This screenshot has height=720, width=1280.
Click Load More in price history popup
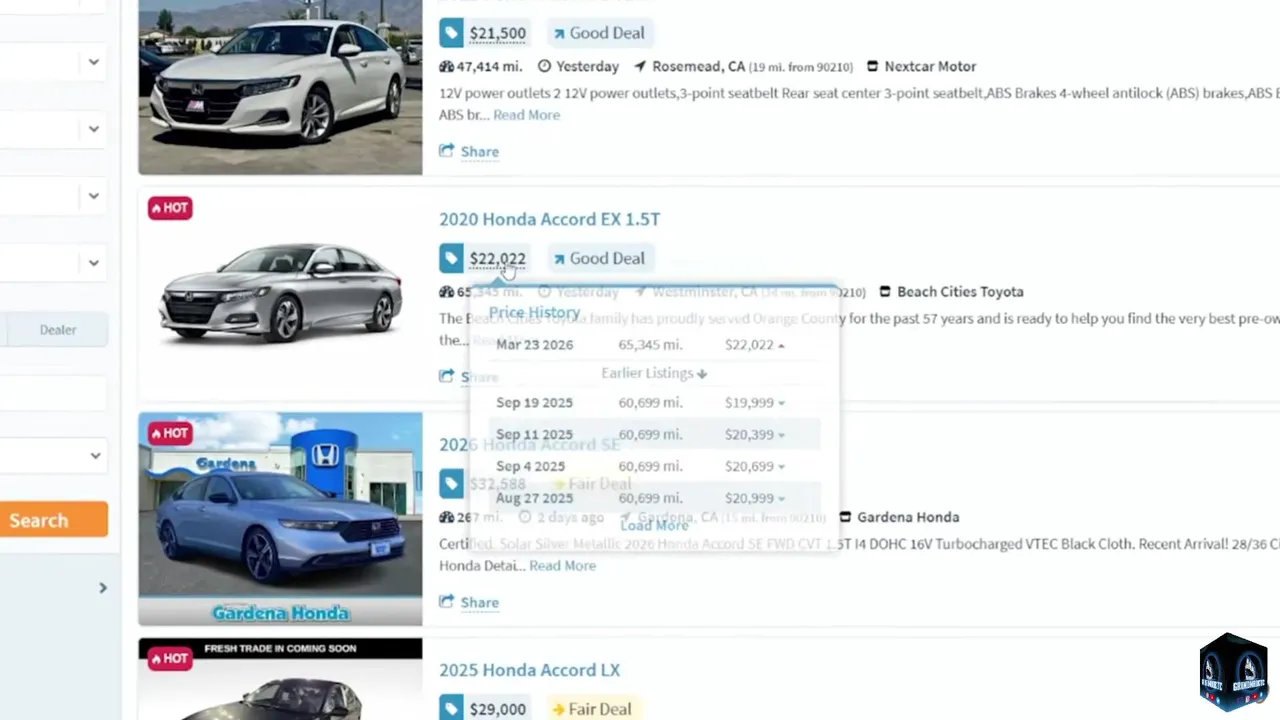[x=654, y=525]
